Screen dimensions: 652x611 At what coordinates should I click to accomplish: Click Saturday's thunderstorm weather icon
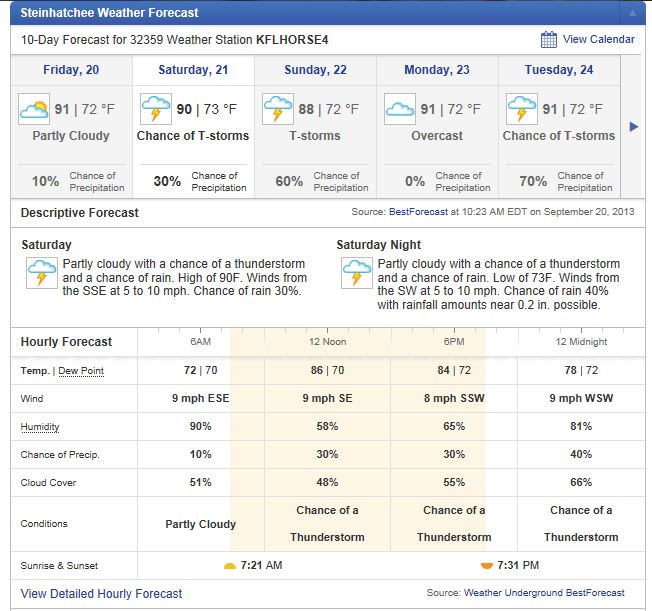(156, 109)
